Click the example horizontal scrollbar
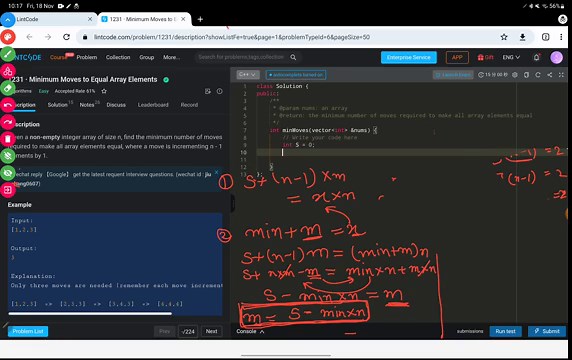Viewport: 572px width, 360px height. 90,313
